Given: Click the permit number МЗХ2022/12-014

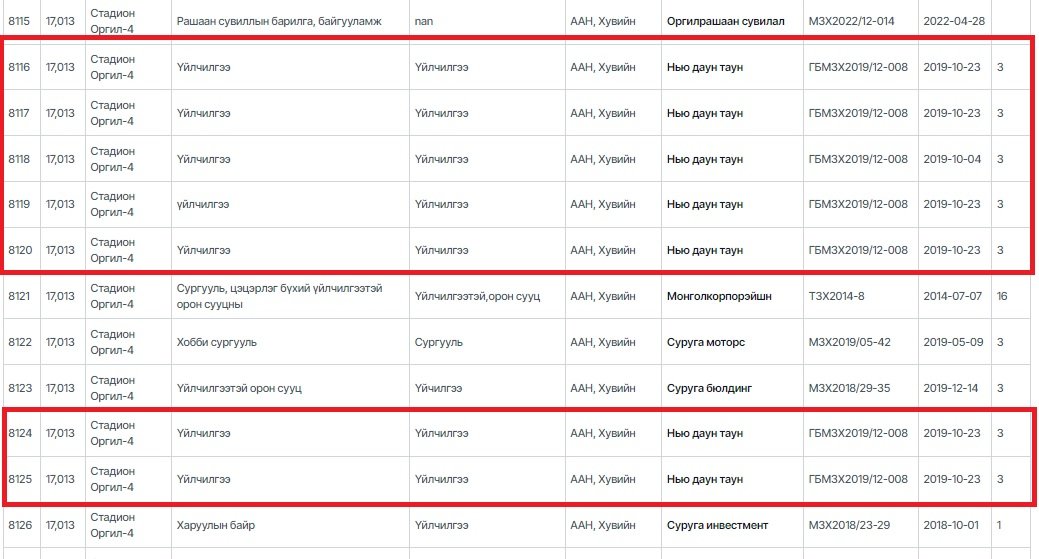Looking at the screenshot, I should tap(857, 21).
